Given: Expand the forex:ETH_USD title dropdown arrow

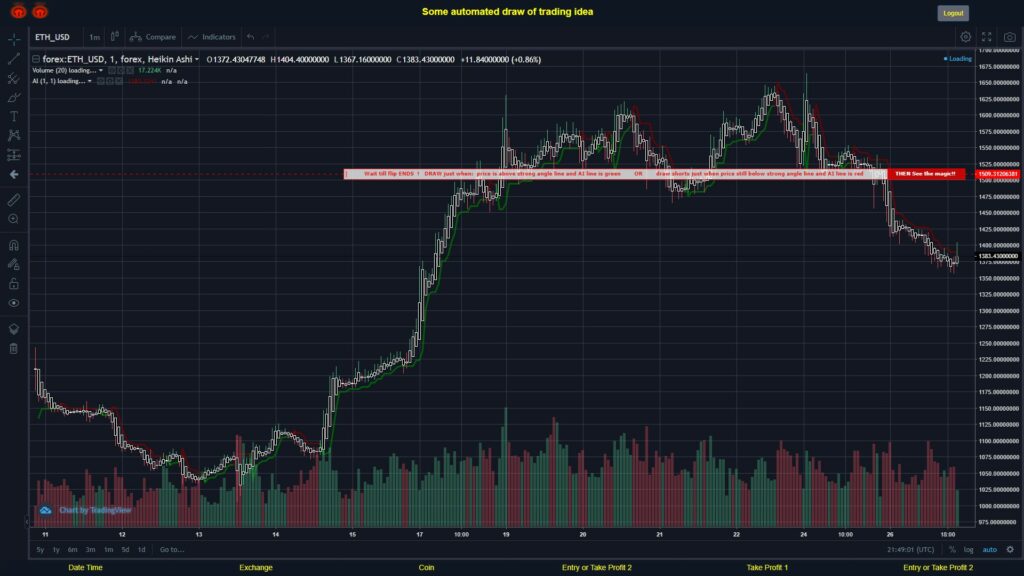Looking at the screenshot, I should click(x=197, y=59).
